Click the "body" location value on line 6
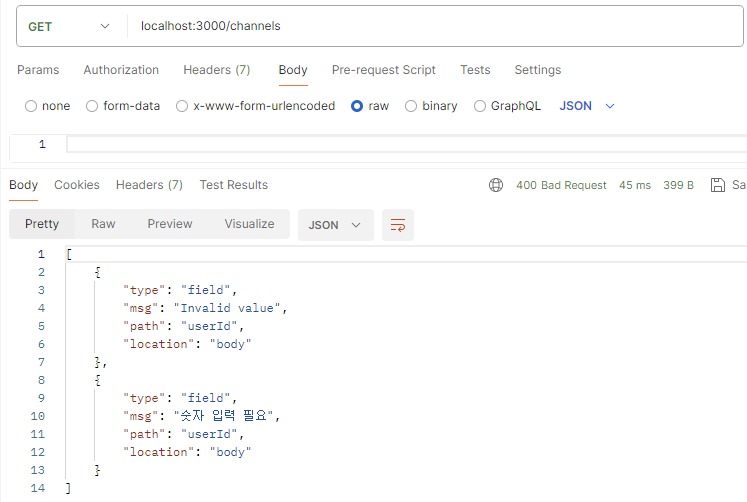The width and height of the screenshot is (747, 502). [x=231, y=344]
